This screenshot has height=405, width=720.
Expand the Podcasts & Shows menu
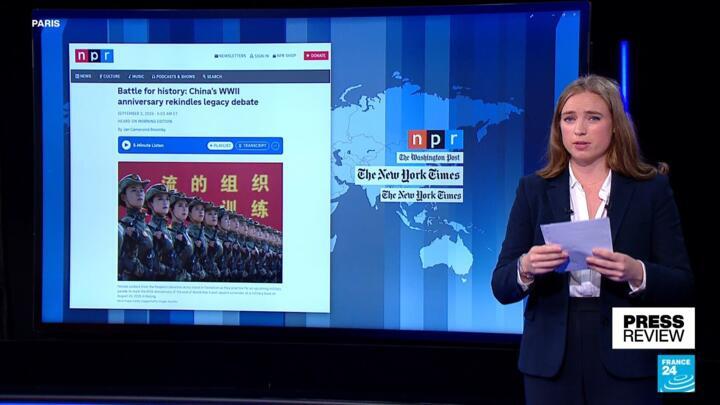point(174,76)
